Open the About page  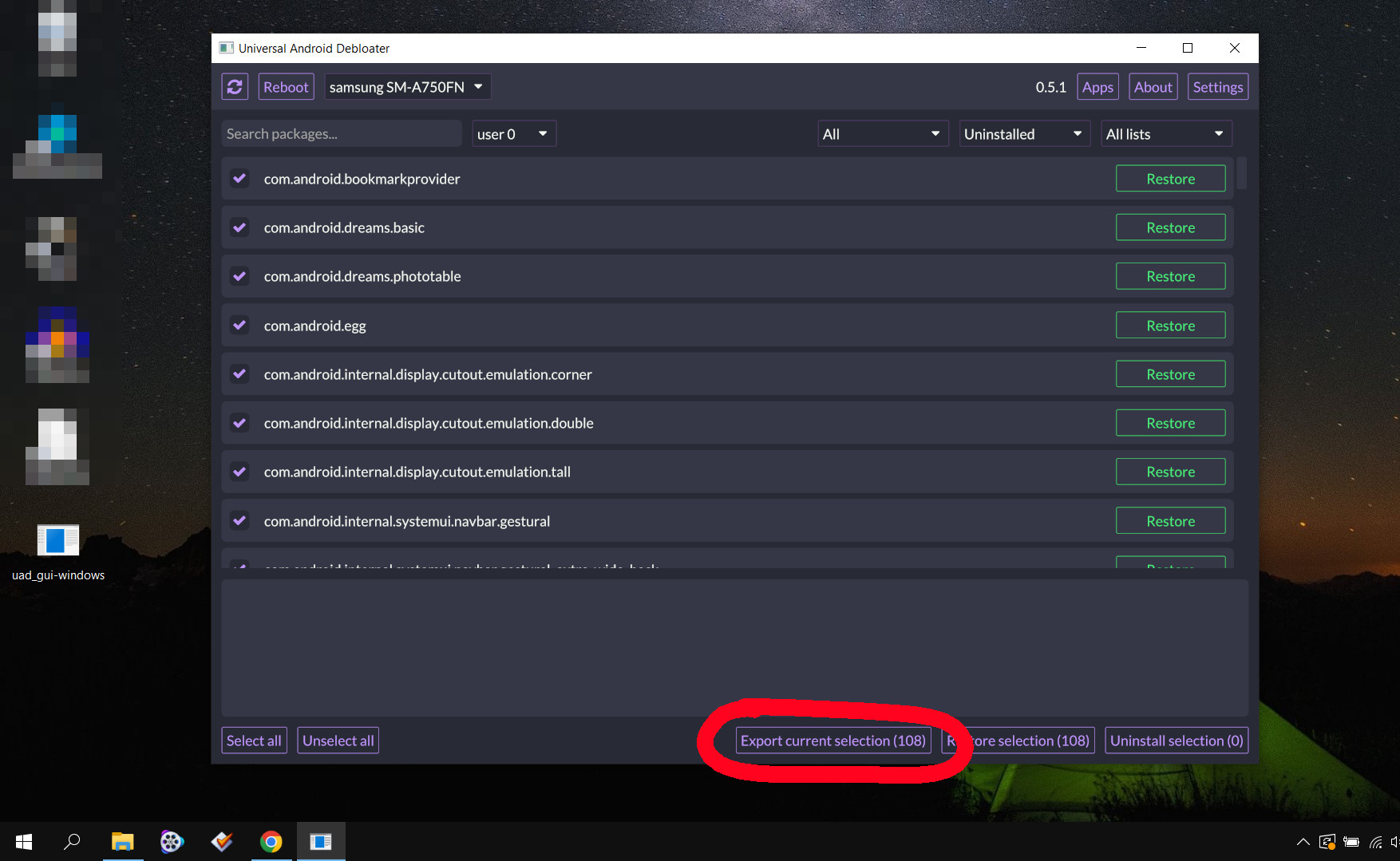tap(1153, 86)
